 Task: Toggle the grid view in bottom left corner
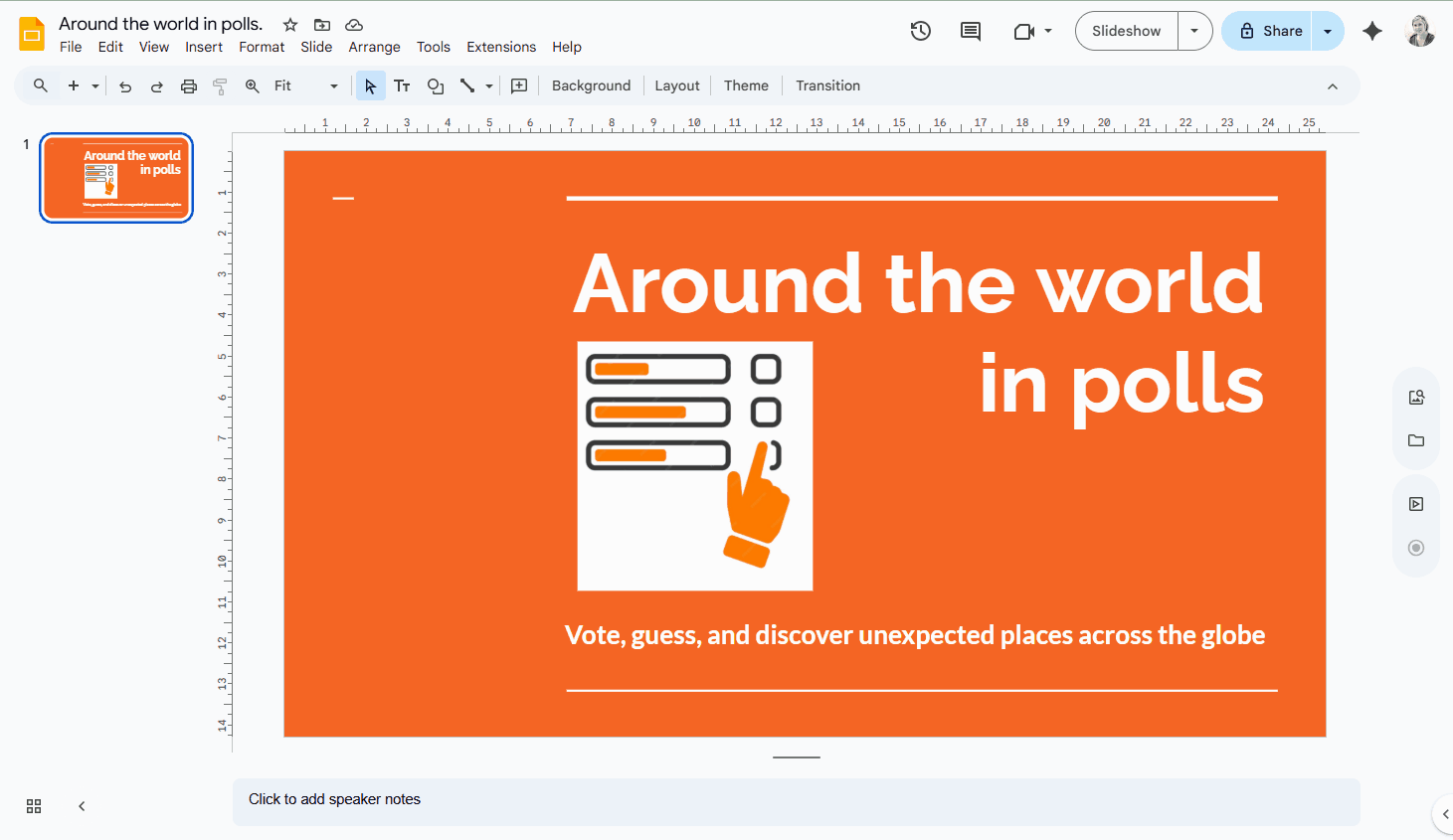click(x=34, y=806)
